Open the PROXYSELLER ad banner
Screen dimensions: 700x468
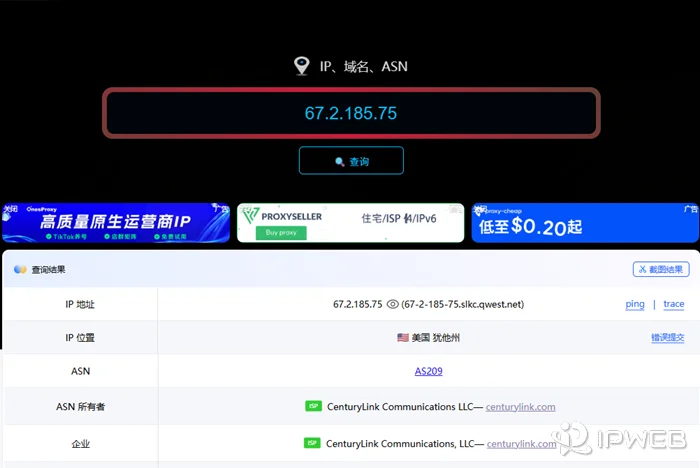point(350,223)
